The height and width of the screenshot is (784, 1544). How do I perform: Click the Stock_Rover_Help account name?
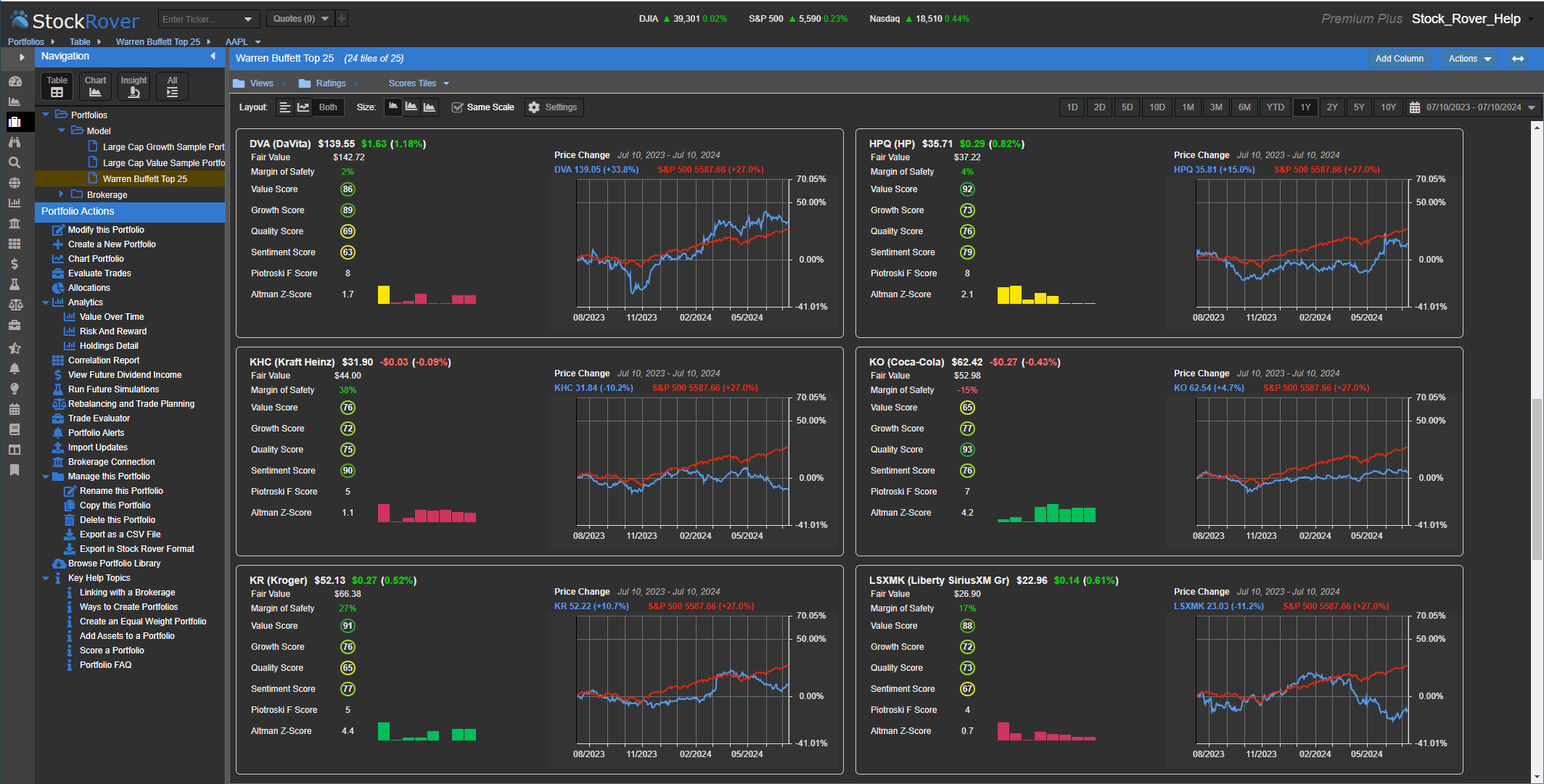tap(1466, 19)
